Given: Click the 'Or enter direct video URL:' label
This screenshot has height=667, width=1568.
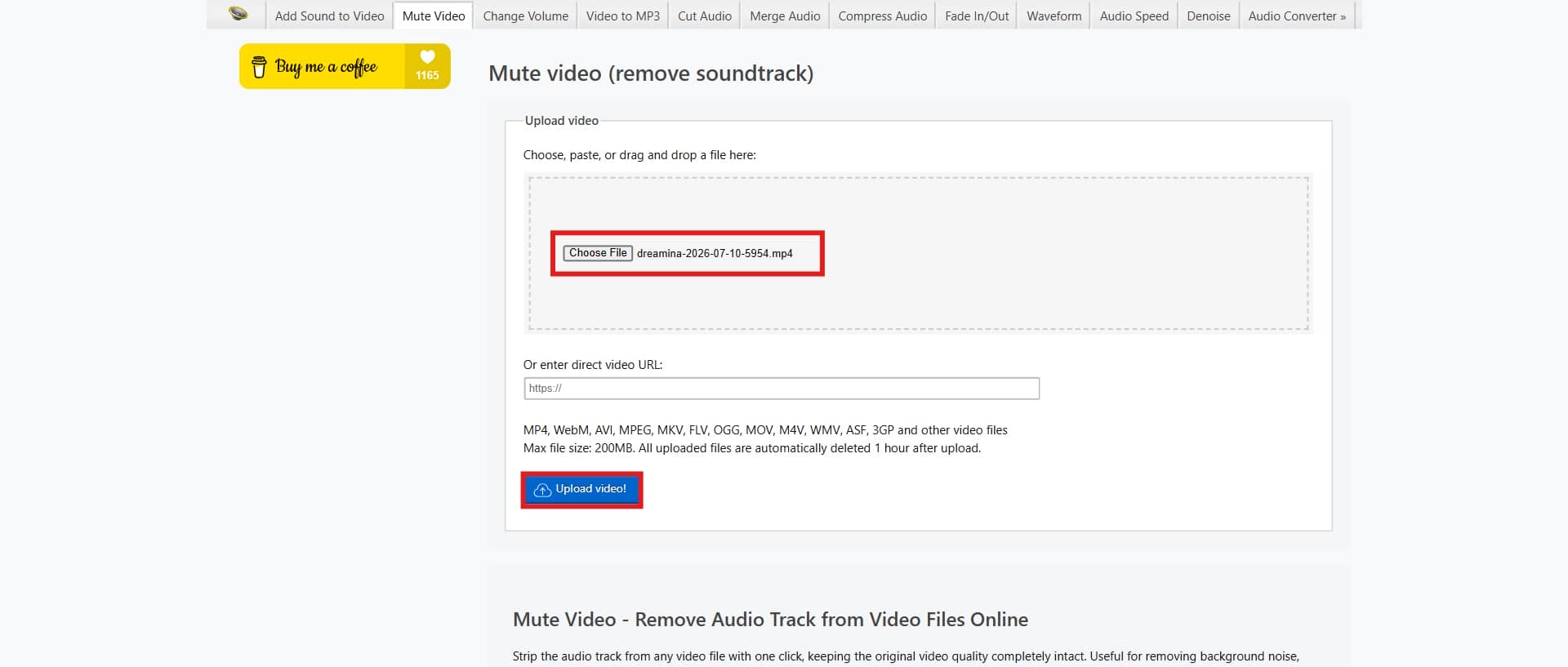Looking at the screenshot, I should tap(593, 365).
